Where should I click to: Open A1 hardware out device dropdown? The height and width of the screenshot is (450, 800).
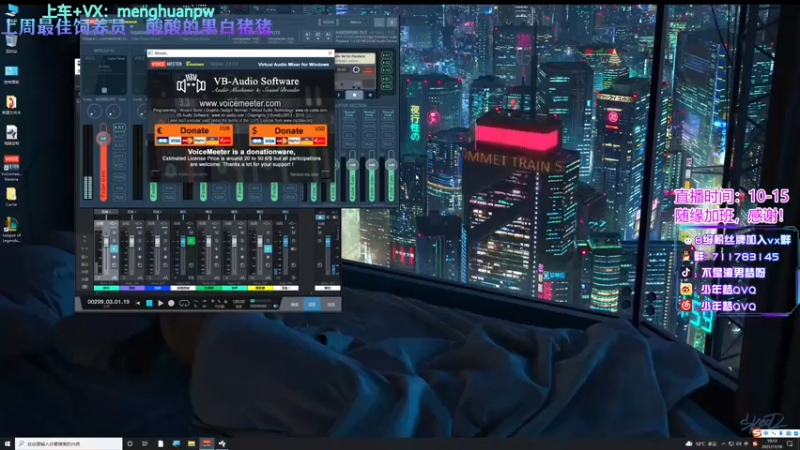pos(308,36)
